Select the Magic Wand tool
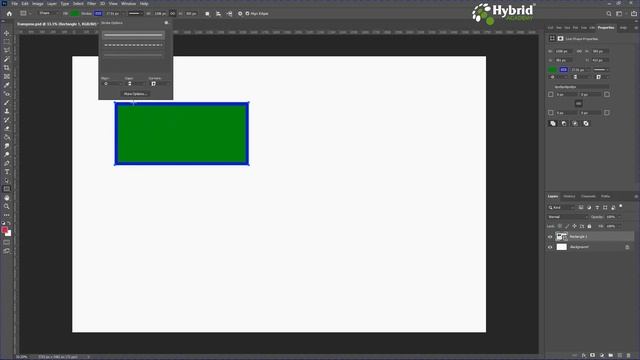640x360 pixels. coord(7,59)
